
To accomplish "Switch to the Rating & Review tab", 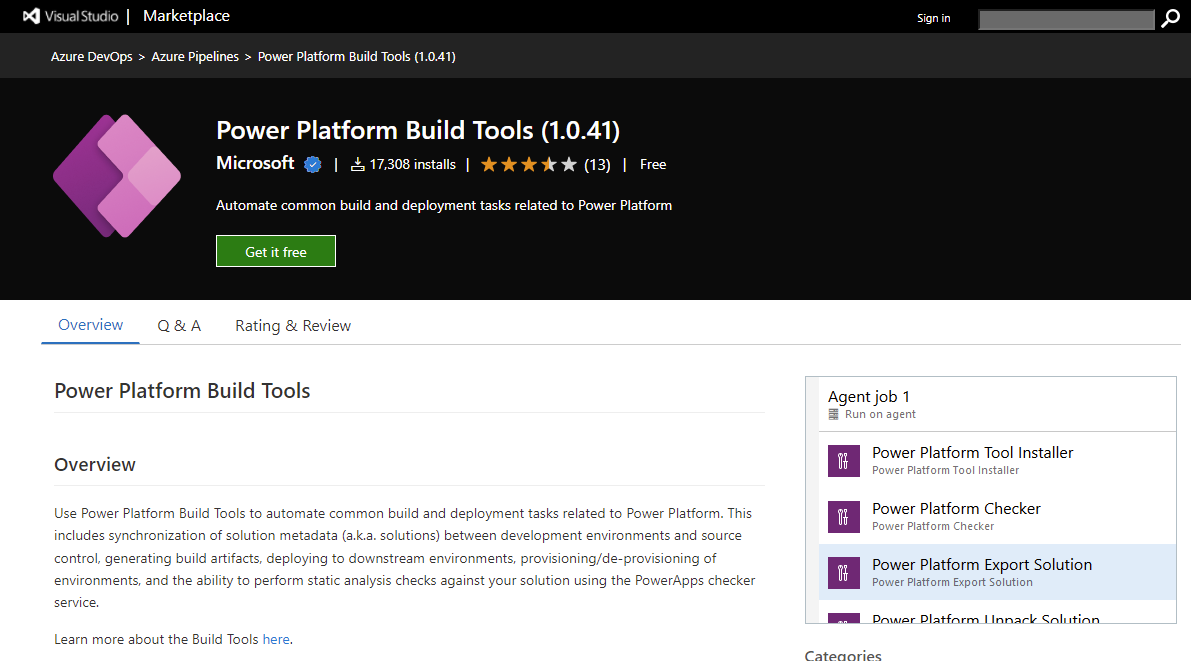I will [x=293, y=326].
